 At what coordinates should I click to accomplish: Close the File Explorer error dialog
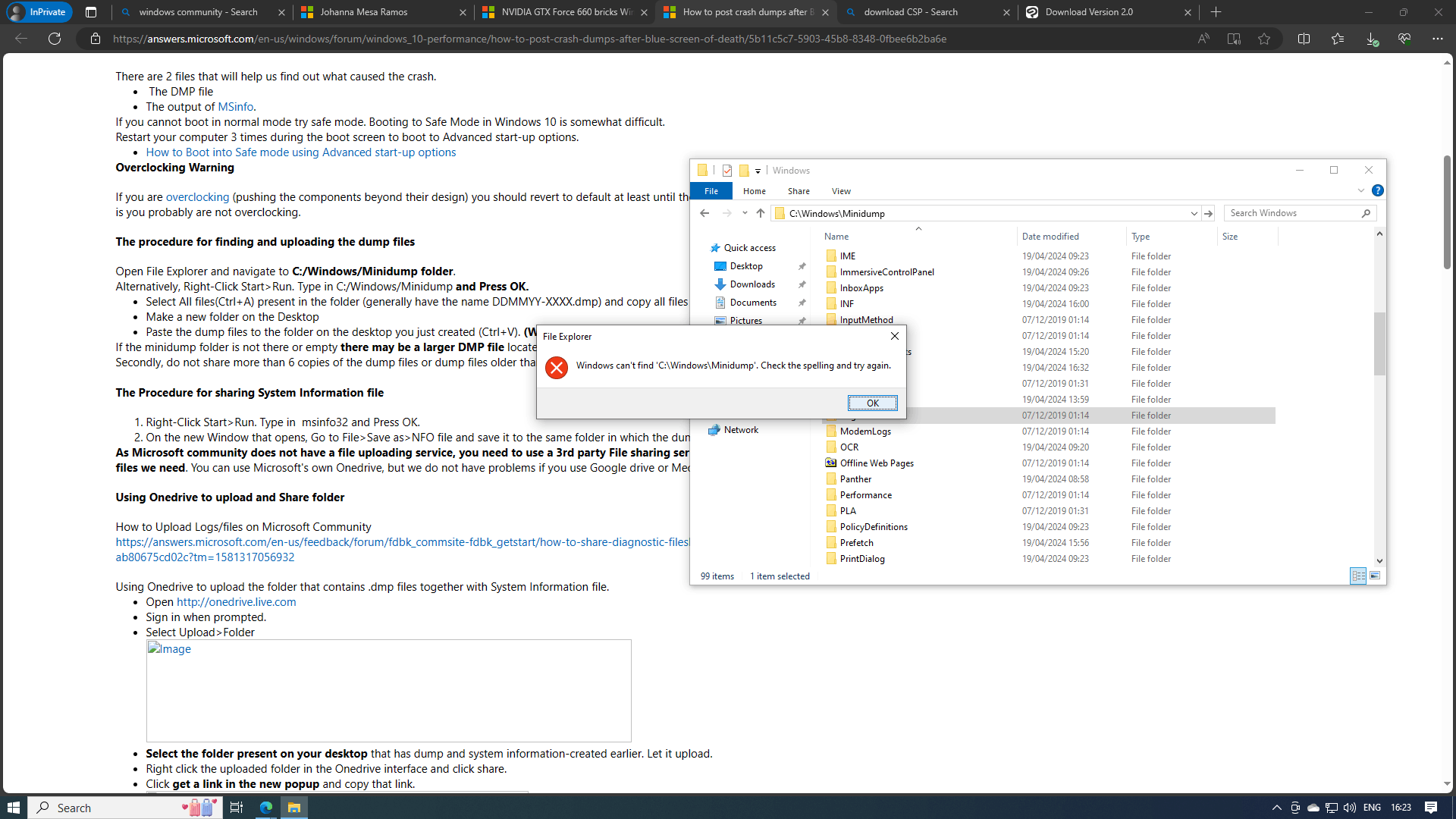coord(895,336)
